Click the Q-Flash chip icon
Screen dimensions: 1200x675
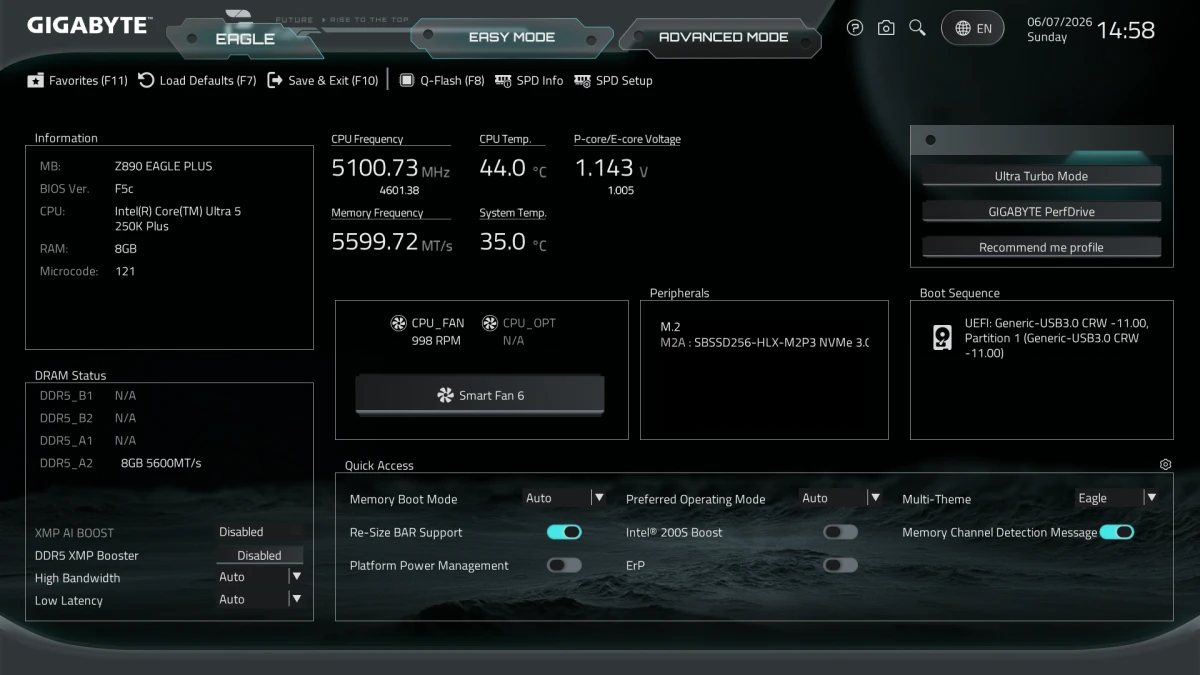pyautogui.click(x=407, y=80)
